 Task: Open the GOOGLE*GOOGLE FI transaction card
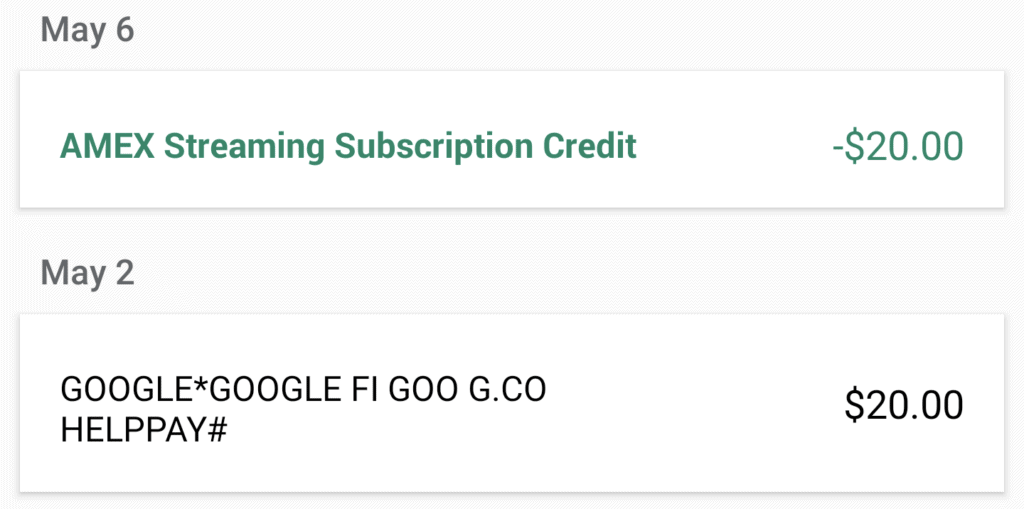click(x=512, y=402)
